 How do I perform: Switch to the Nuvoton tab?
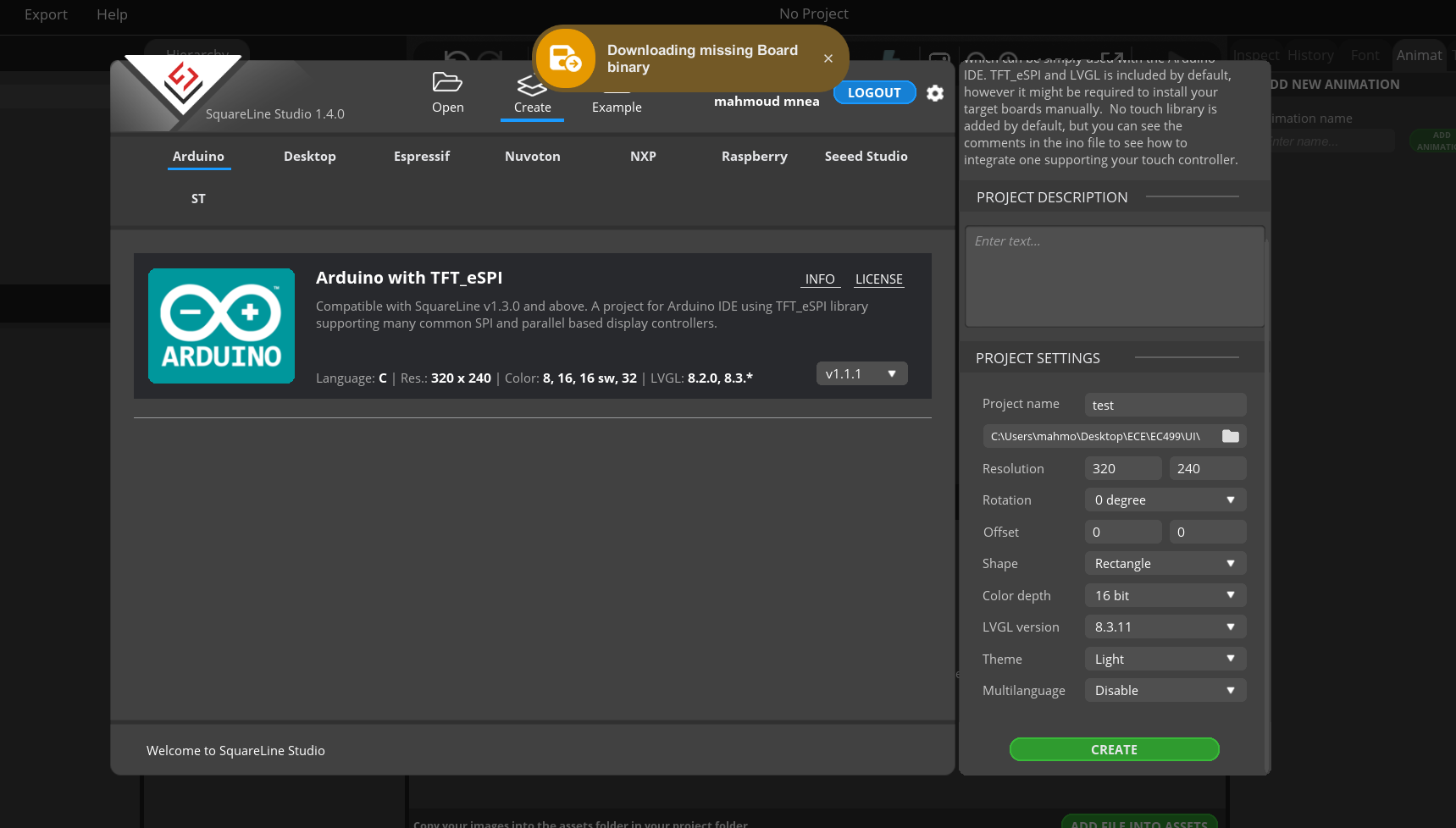tap(533, 157)
